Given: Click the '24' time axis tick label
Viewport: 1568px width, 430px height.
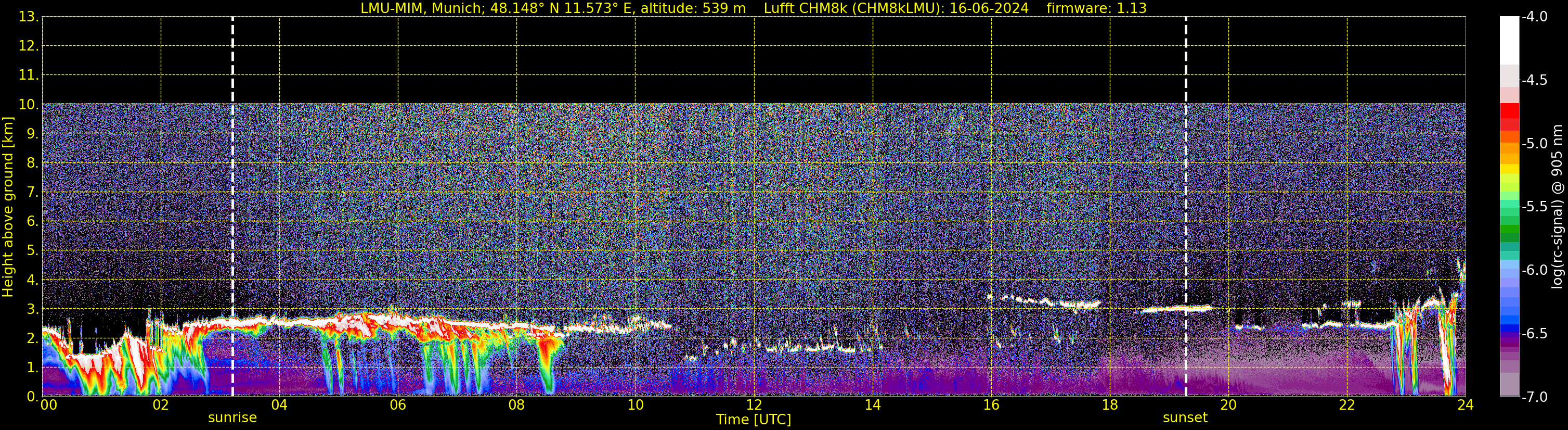Looking at the screenshot, I should 1466,405.
